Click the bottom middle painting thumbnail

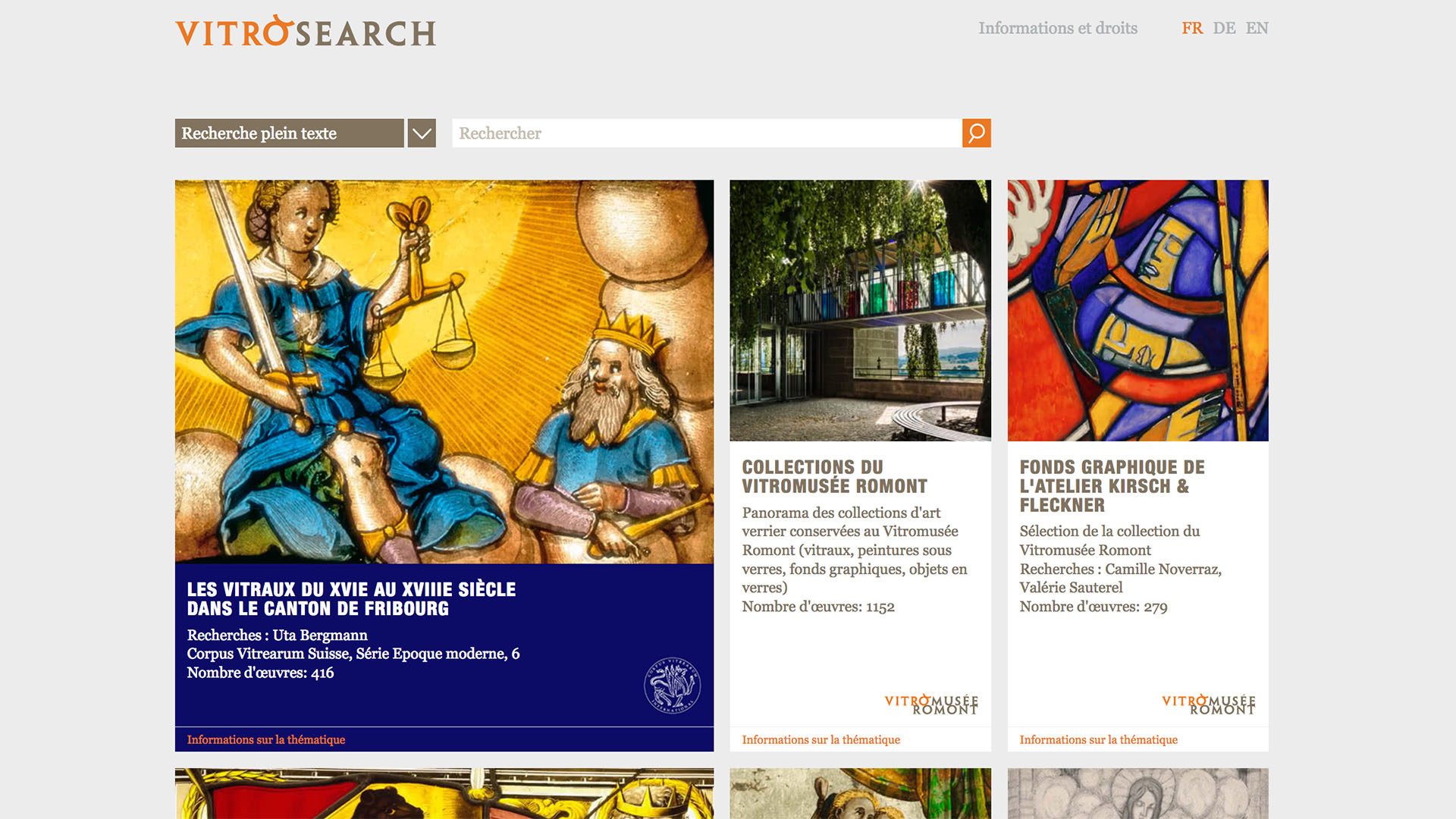(x=860, y=793)
